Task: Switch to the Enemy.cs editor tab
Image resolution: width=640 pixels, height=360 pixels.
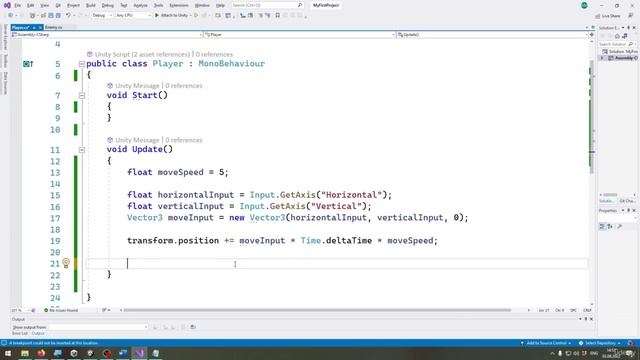Action: point(54,27)
